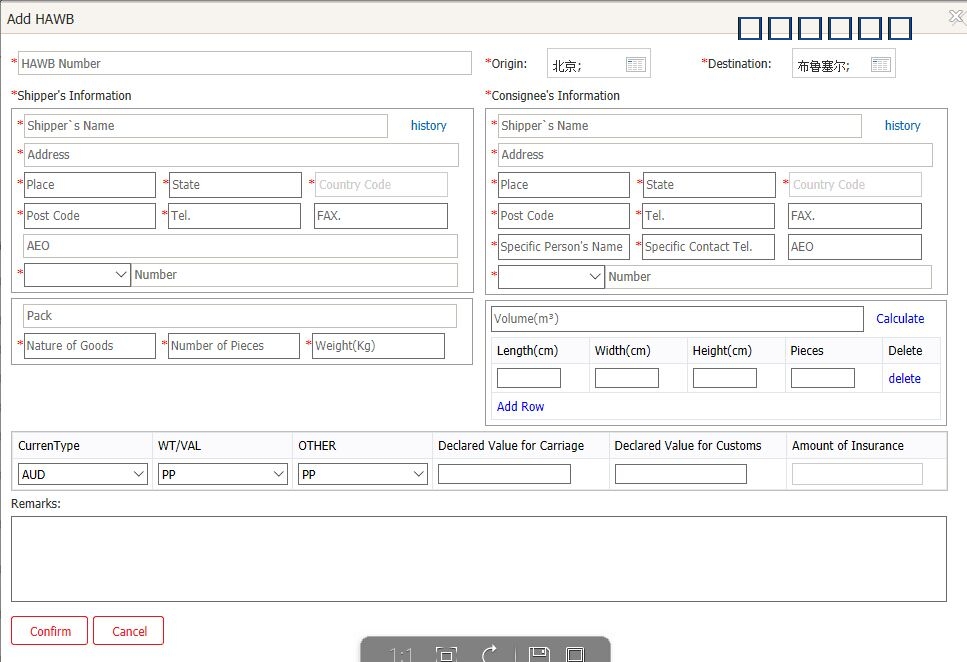Click the save floppy disk icon

539,655
